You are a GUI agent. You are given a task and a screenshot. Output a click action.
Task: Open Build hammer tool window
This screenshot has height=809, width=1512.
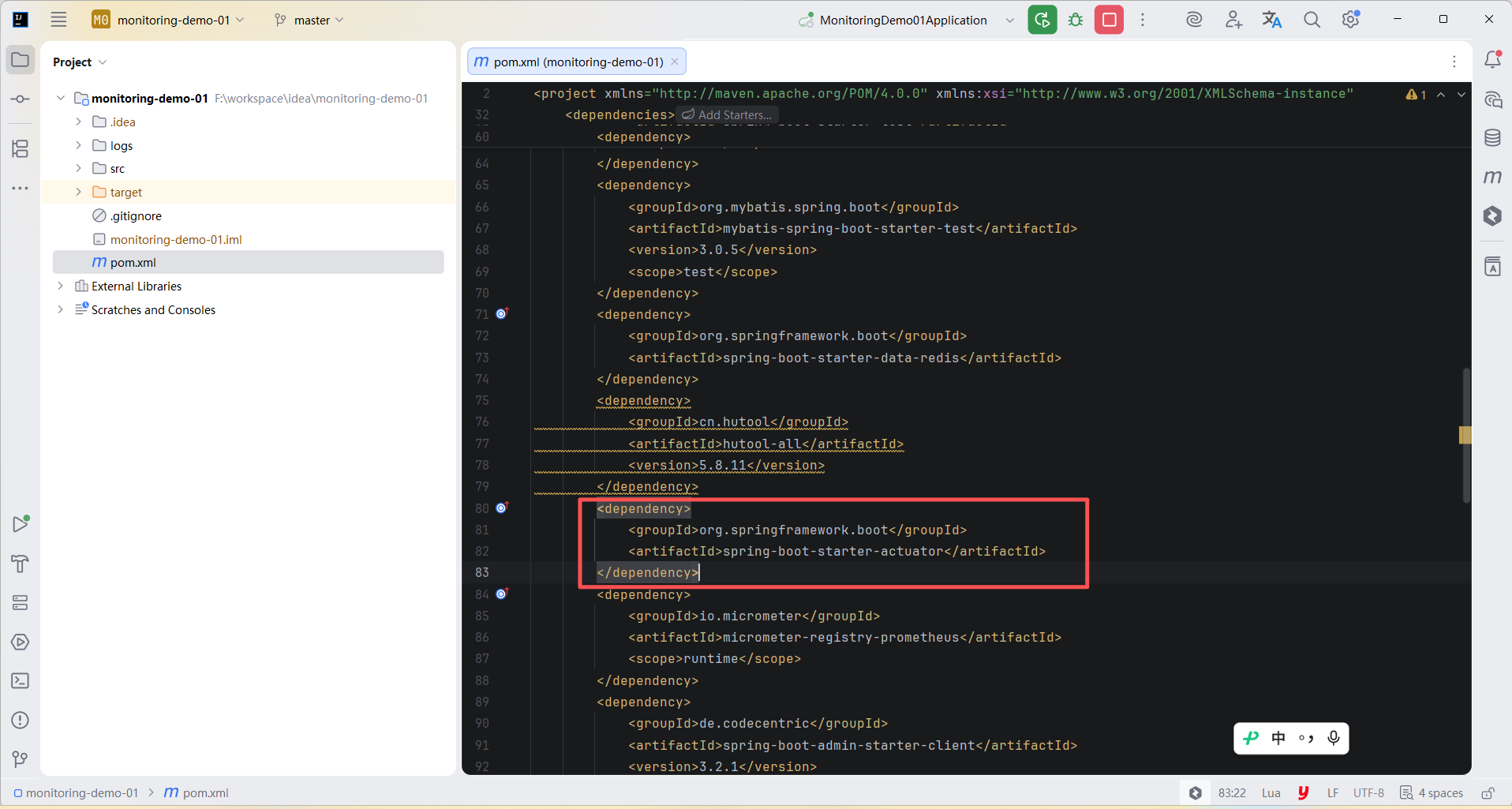coord(21,564)
